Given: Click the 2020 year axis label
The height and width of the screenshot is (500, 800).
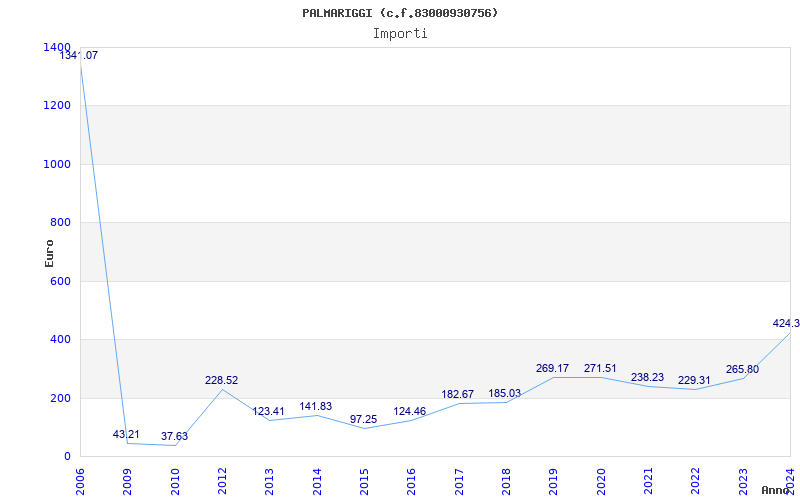Looking at the screenshot, I should tap(601, 482).
